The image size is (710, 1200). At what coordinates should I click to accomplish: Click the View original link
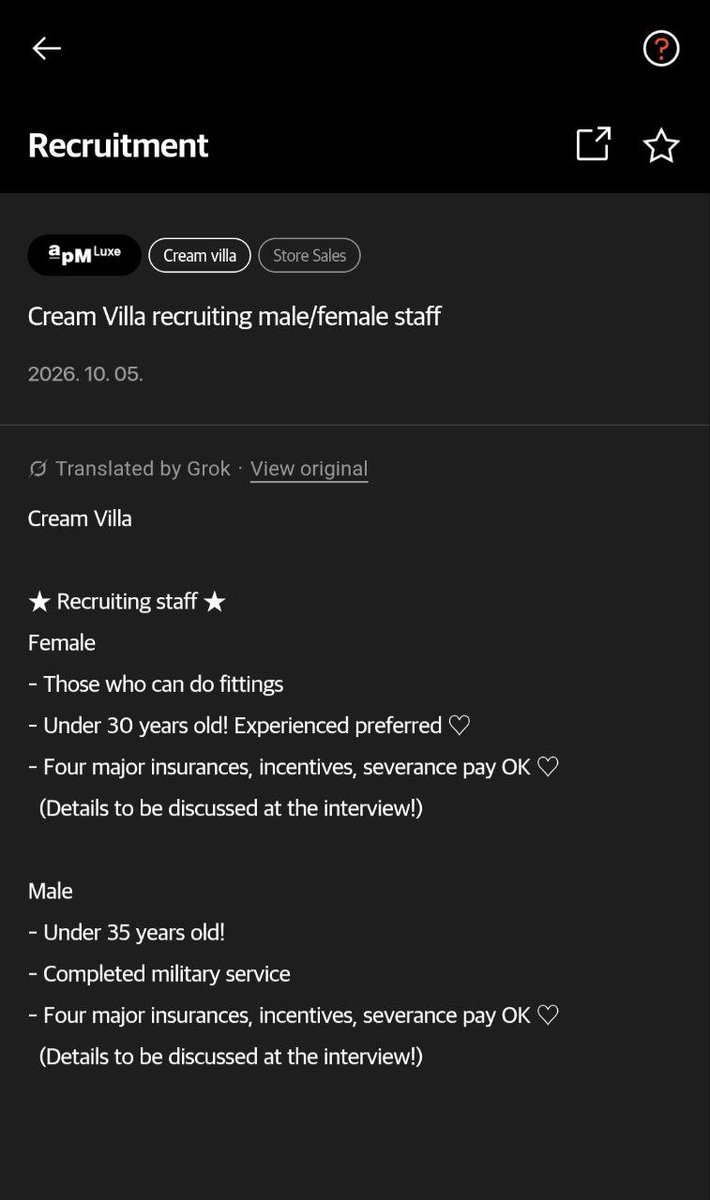tap(309, 469)
